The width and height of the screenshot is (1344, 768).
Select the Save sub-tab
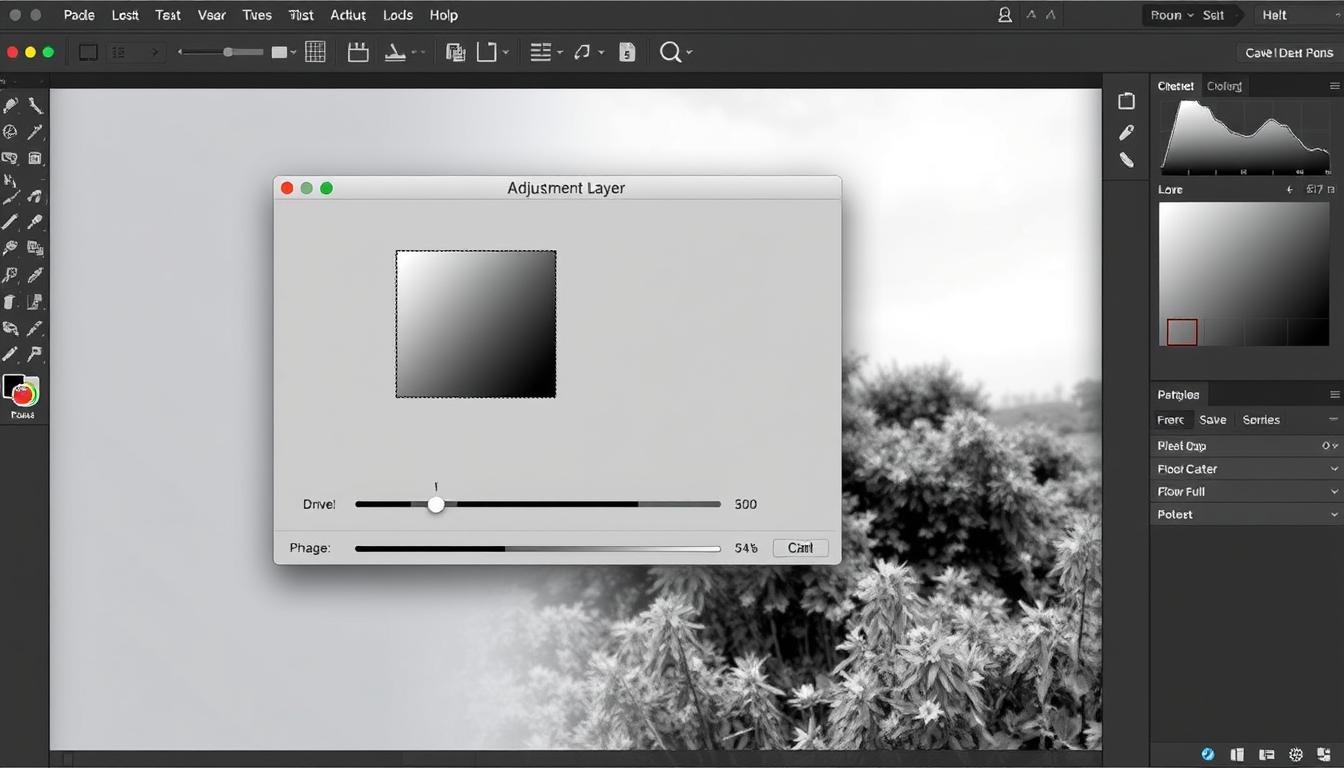[1213, 420]
